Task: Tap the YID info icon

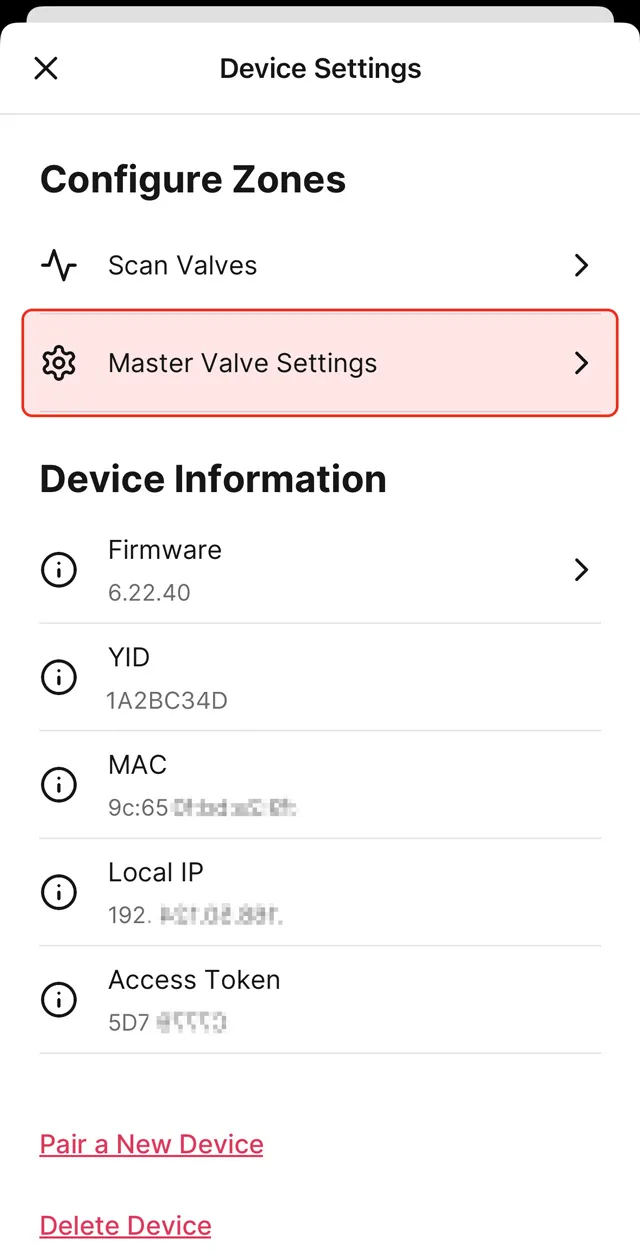Action: pos(59,677)
